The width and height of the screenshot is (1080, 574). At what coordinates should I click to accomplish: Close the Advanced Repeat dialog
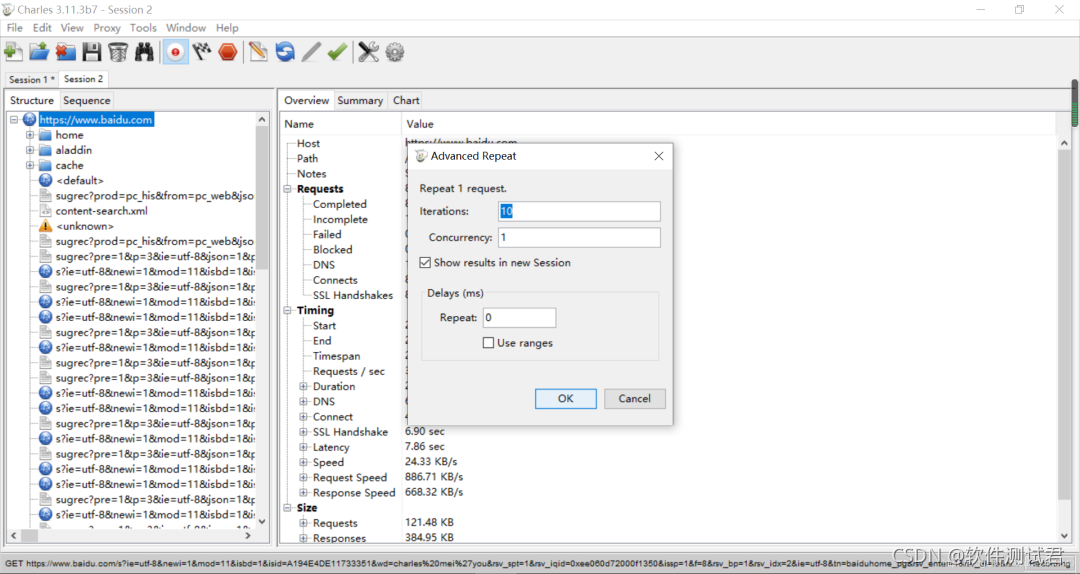click(658, 156)
